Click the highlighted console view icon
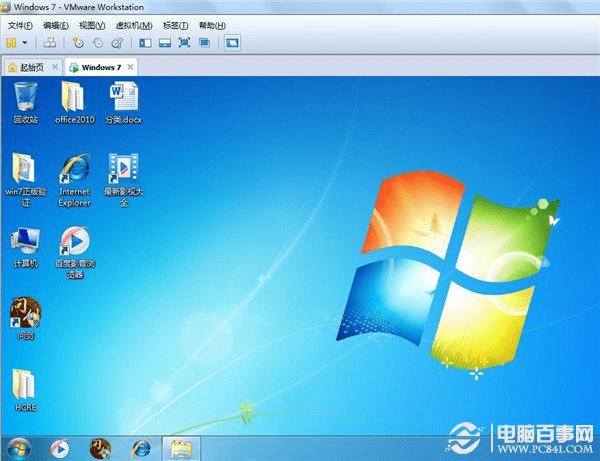 [232, 43]
